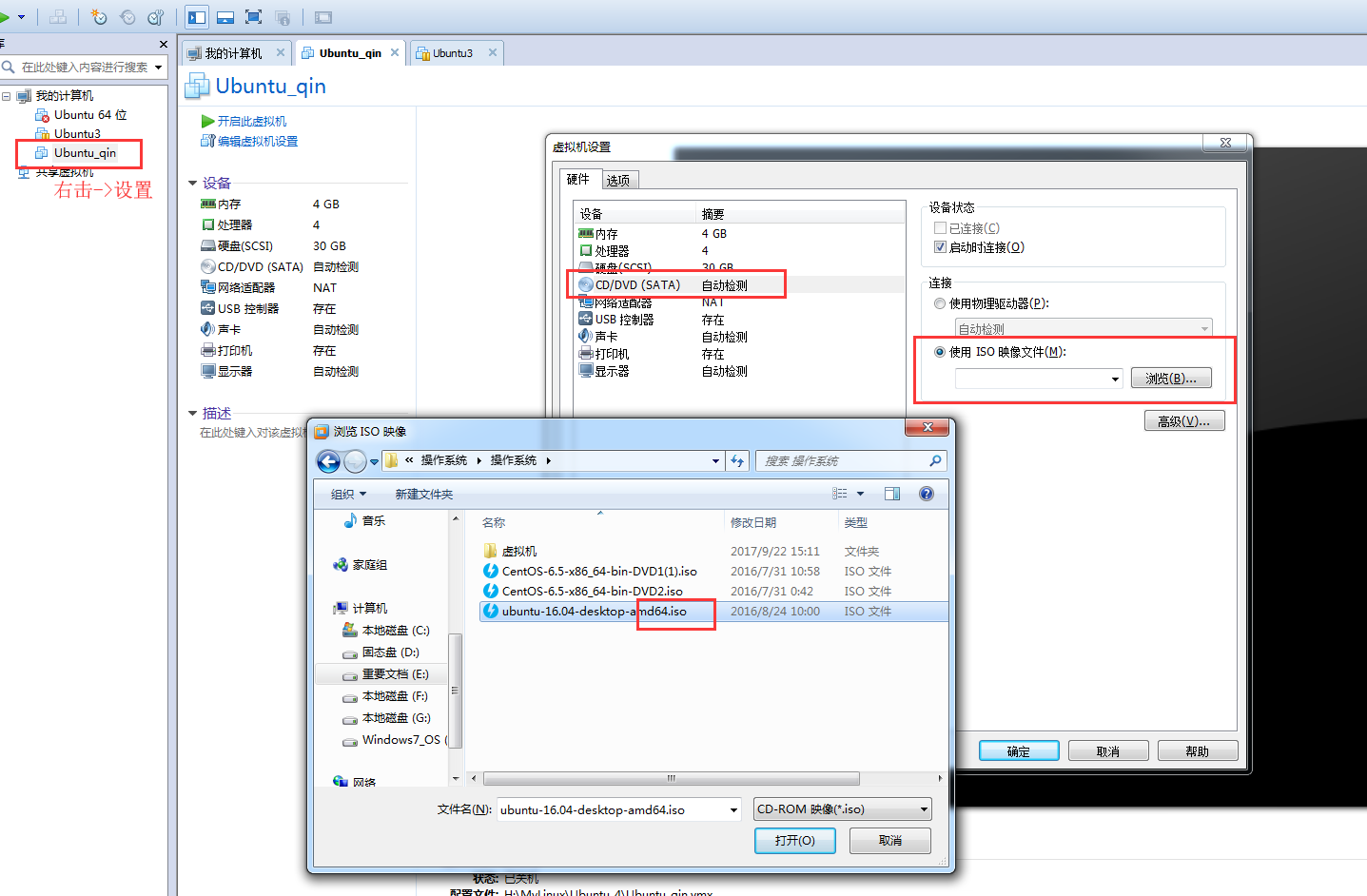Select the 使用 ISO 映像文件 radio button

[x=940, y=352]
